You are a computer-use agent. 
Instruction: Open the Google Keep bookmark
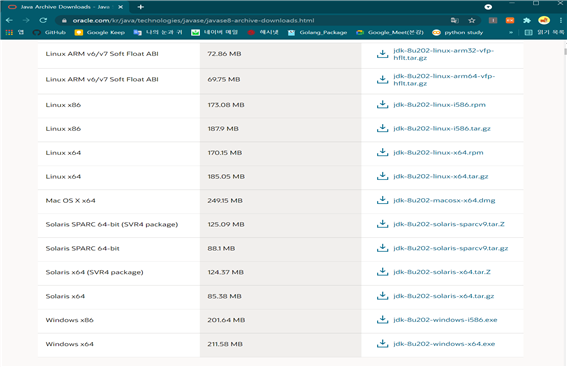(x=99, y=33)
